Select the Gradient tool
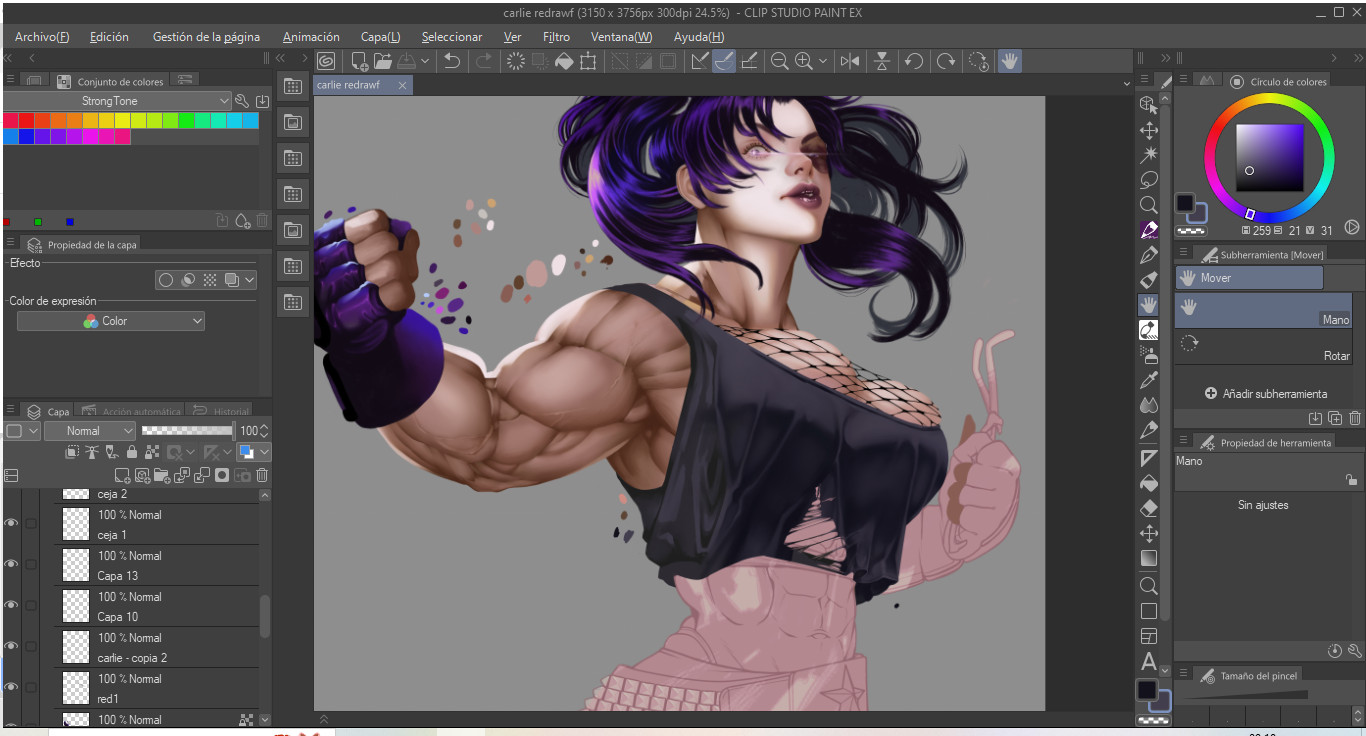This screenshot has height=736, width=1366. [x=1149, y=558]
